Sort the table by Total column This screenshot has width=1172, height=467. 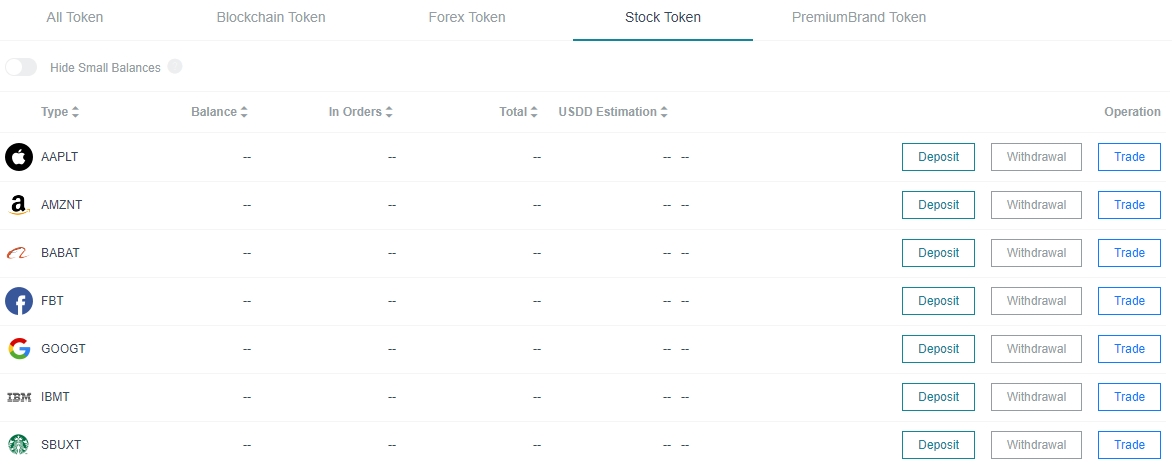(519, 112)
